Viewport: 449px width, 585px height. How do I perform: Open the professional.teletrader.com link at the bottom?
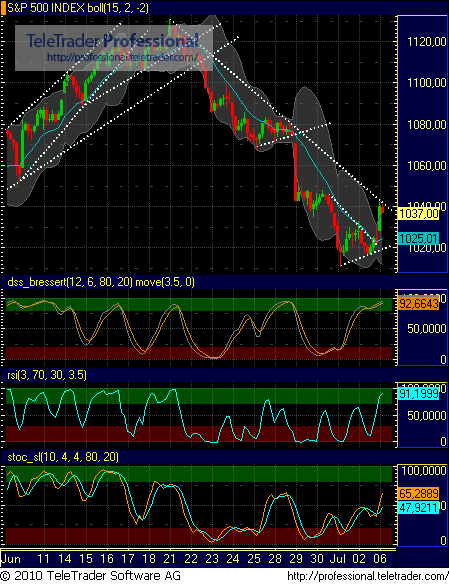[368, 576]
